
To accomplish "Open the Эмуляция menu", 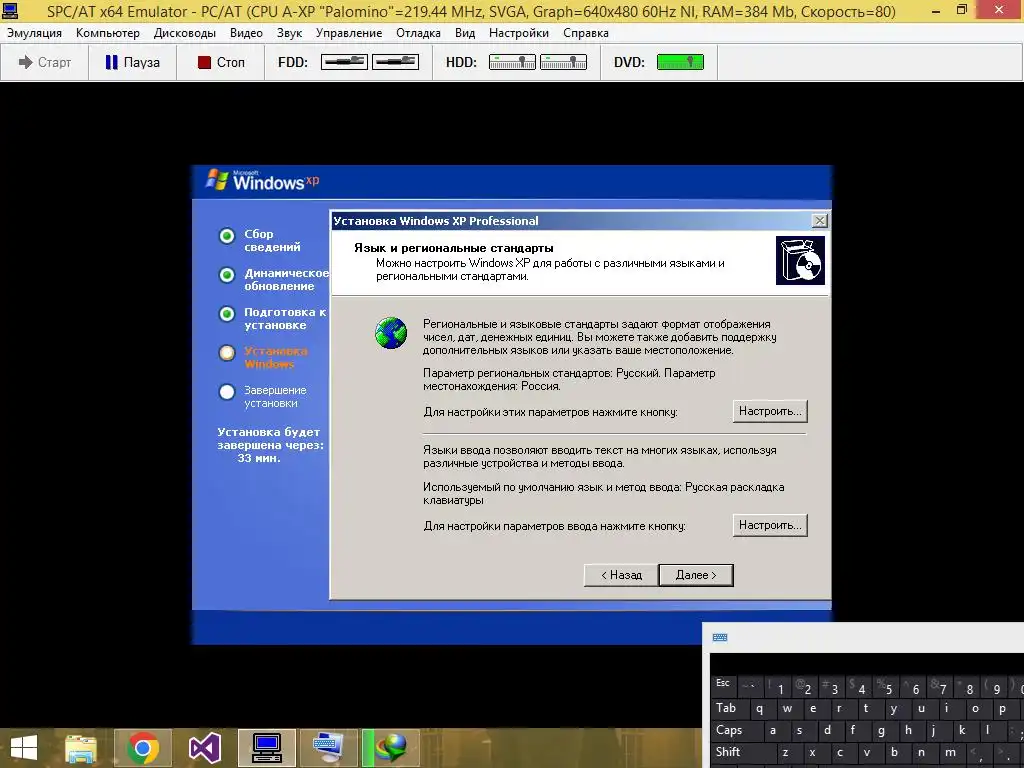I will (35, 33).
